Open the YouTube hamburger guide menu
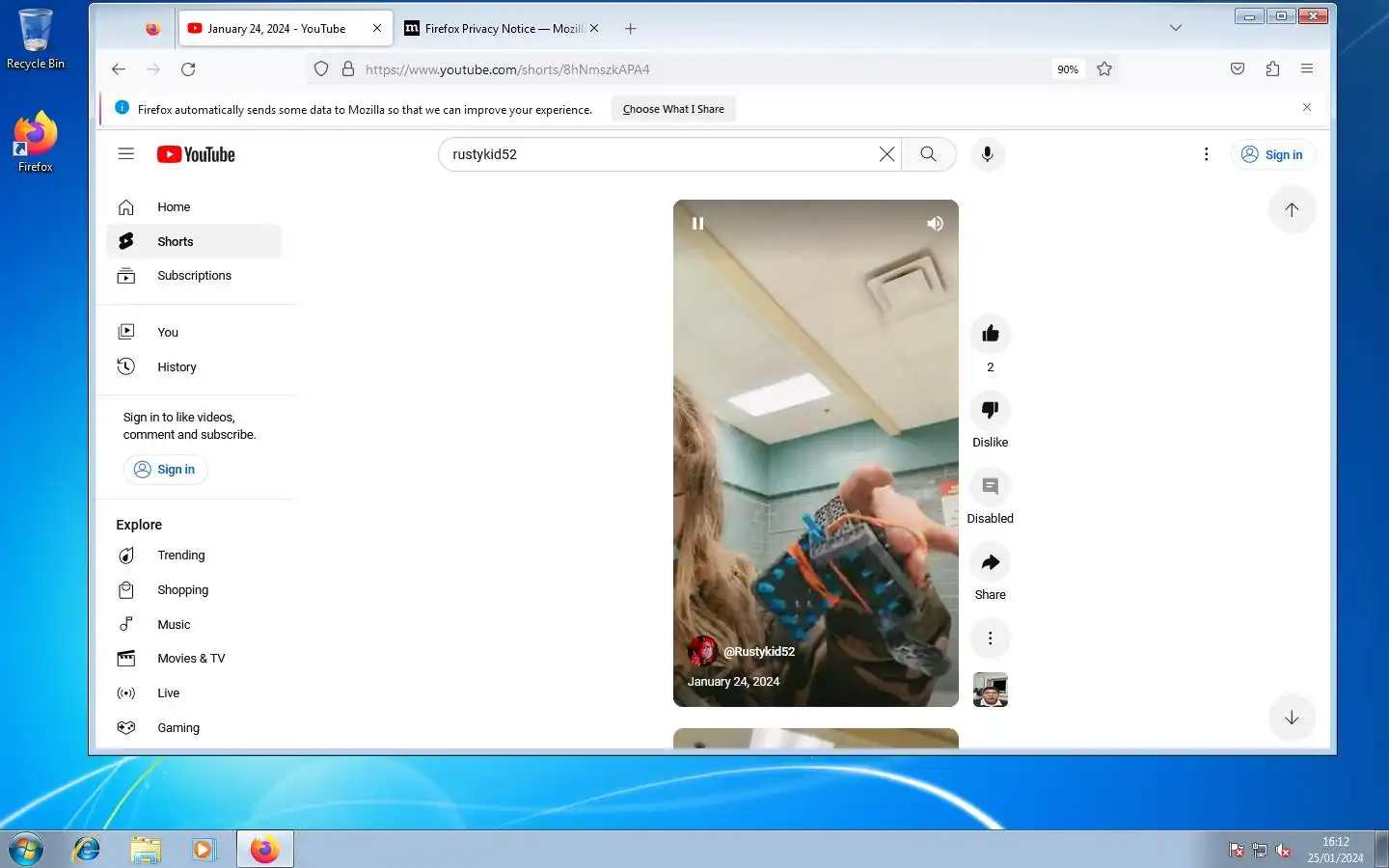 tap(126, 154)
